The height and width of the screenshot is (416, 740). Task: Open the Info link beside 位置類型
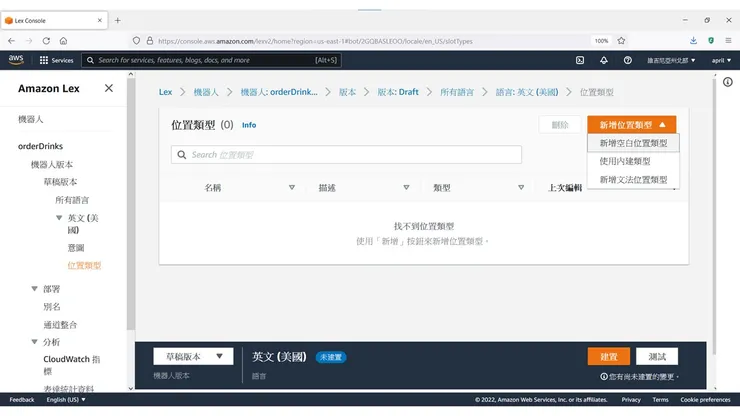tap(249, 125)
